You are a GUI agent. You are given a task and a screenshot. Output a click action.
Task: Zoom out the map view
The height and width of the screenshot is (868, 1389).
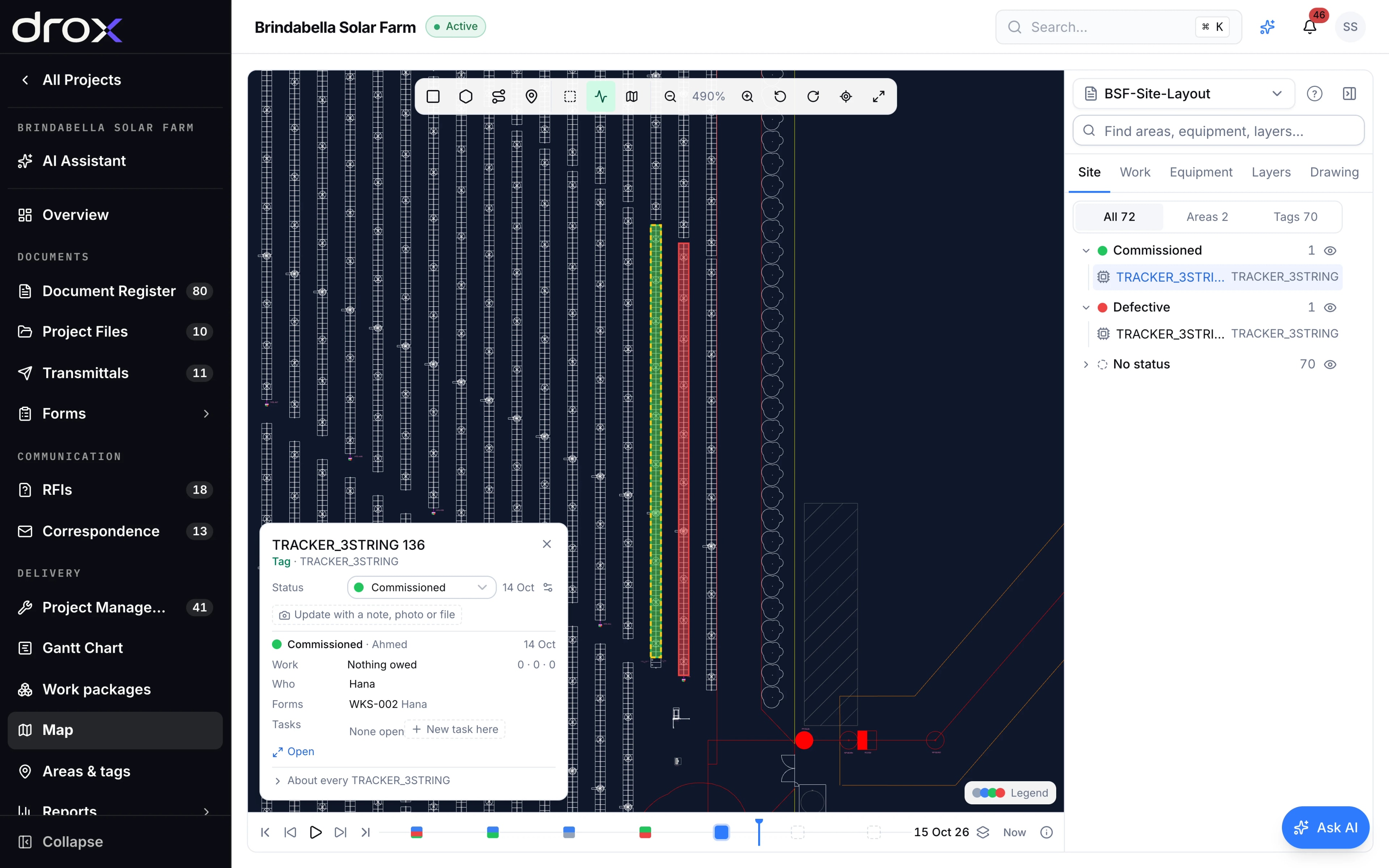[x=670, y=97]
